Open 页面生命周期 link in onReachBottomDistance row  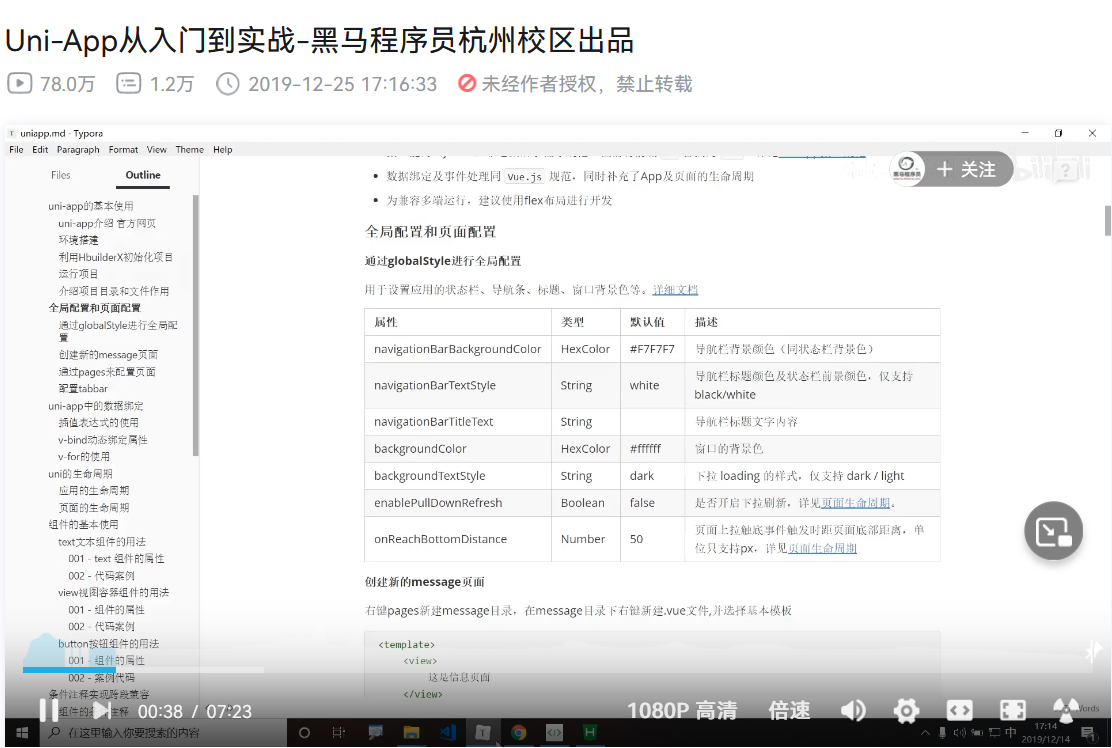pos(823,548)
